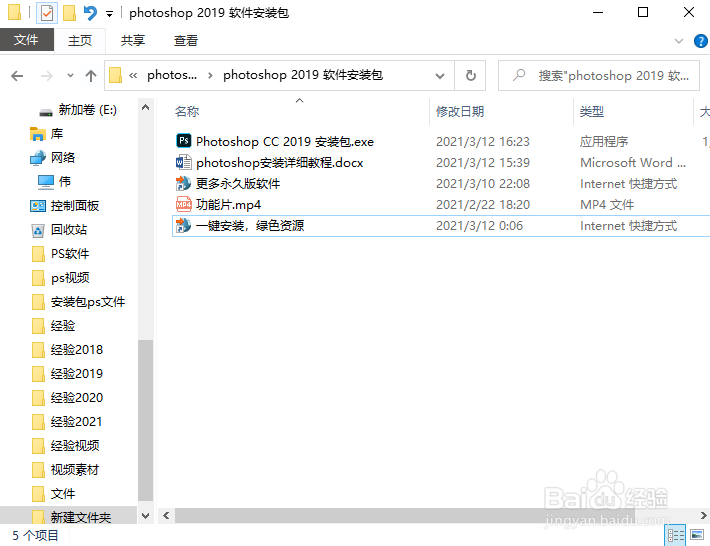Screen dimensions: 710x546
Task: Select Photoshop CC 2019 安装包.exe file
Action: (x=284, y=142)
